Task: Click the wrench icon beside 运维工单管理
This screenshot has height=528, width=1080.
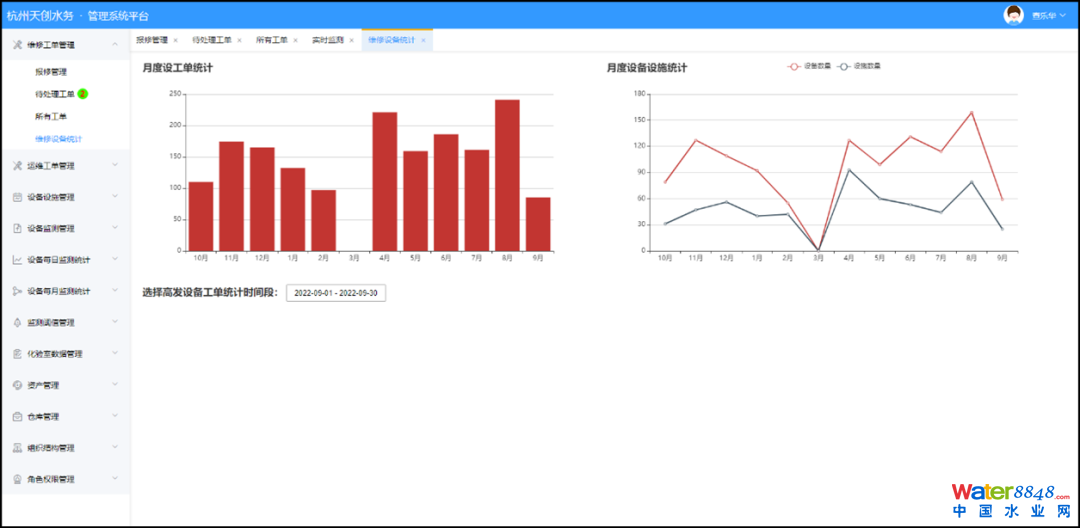Action: [x=18, y=166]
